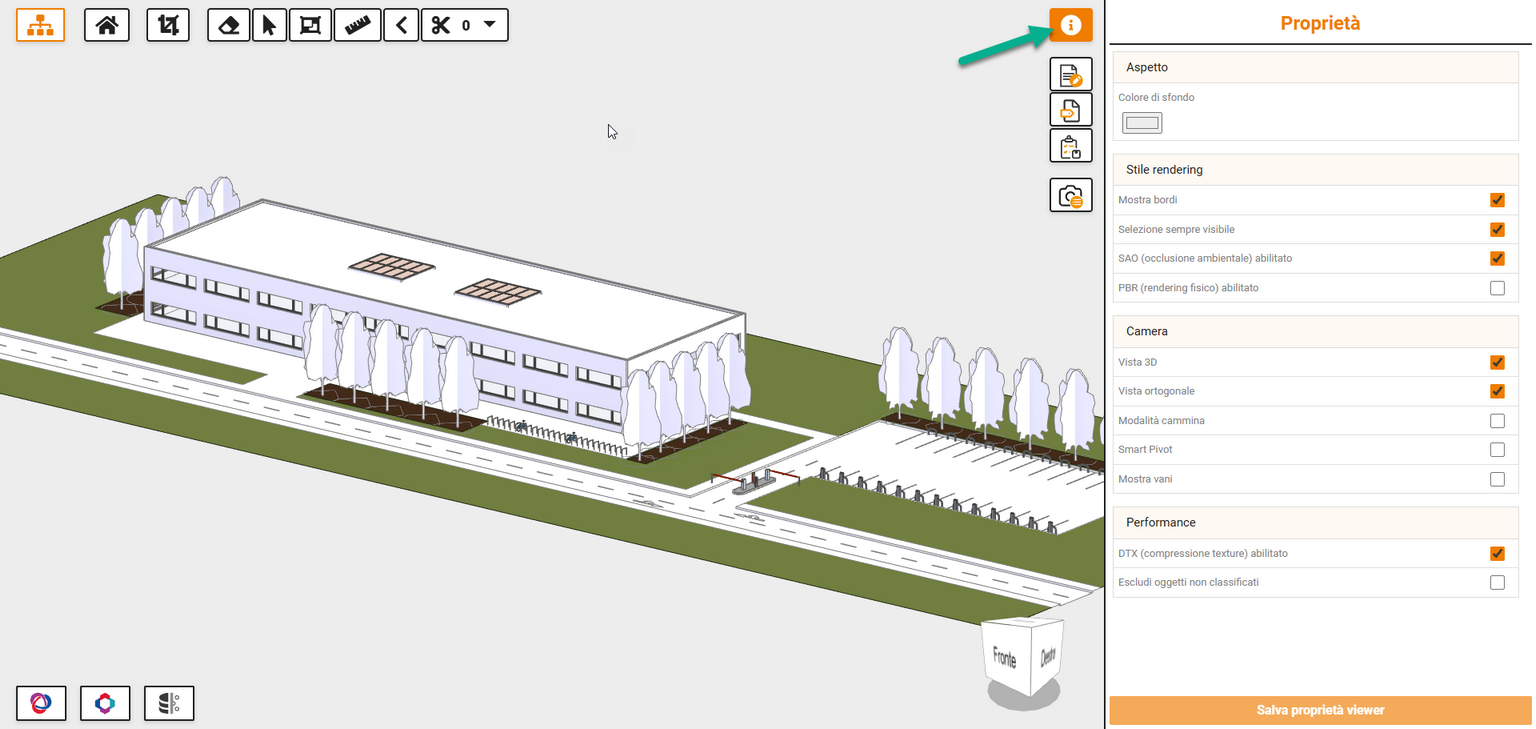1536x729 pixels.
Task: Check Escludi oggetti non classificati
Action: tap(1497, 582)
